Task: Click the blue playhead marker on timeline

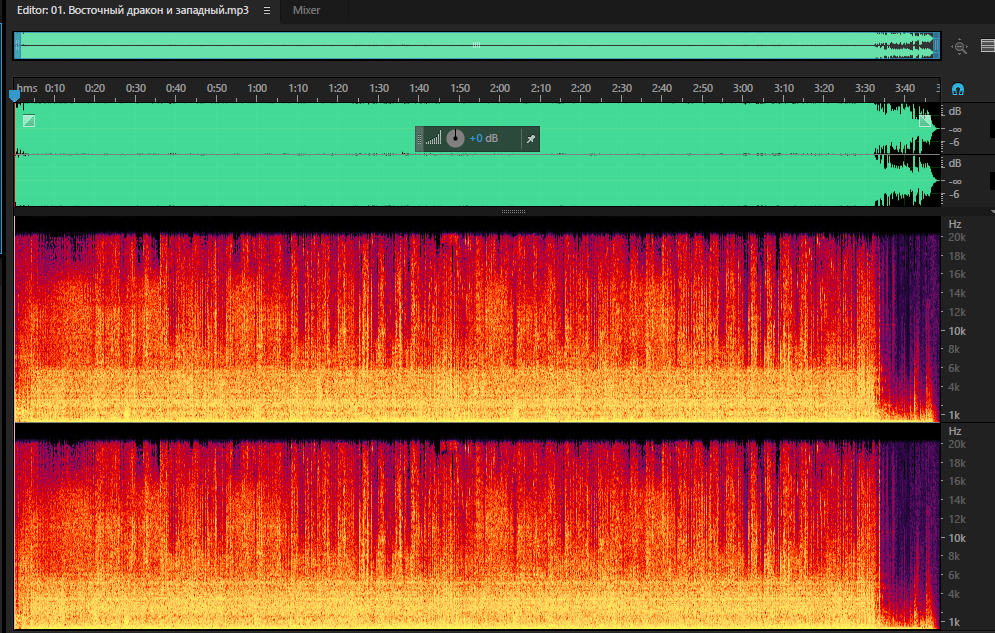Action: click(x=14, y=95)
